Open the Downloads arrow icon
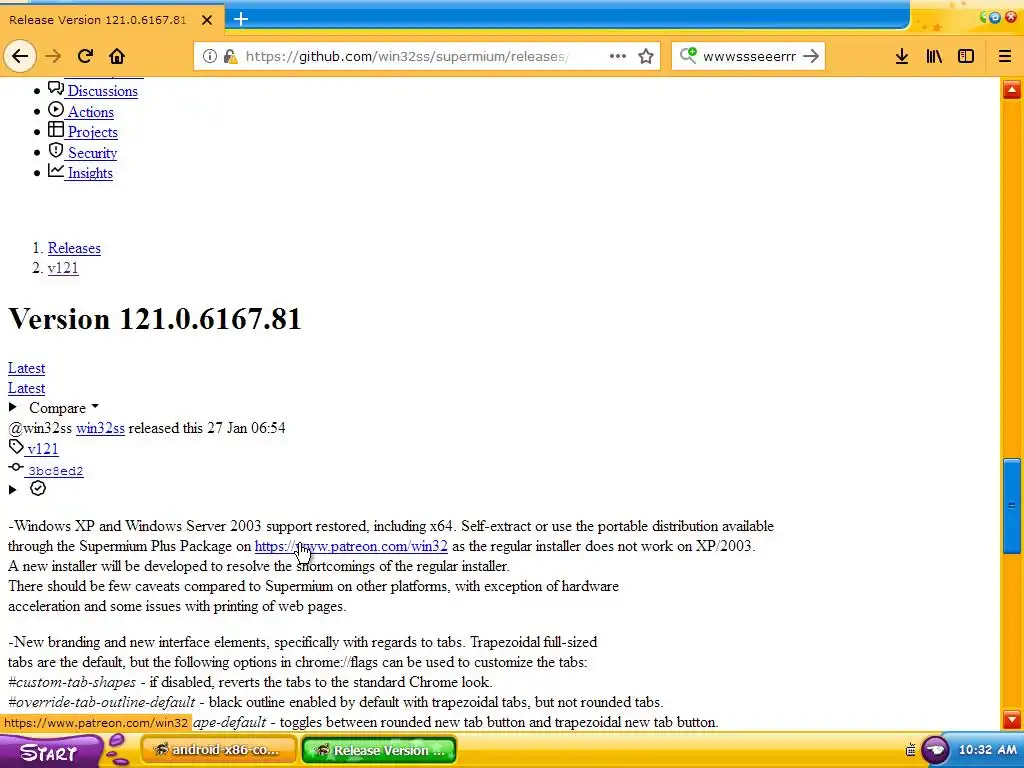This screenshot has width=1024, height=768. tap(902, 56)
